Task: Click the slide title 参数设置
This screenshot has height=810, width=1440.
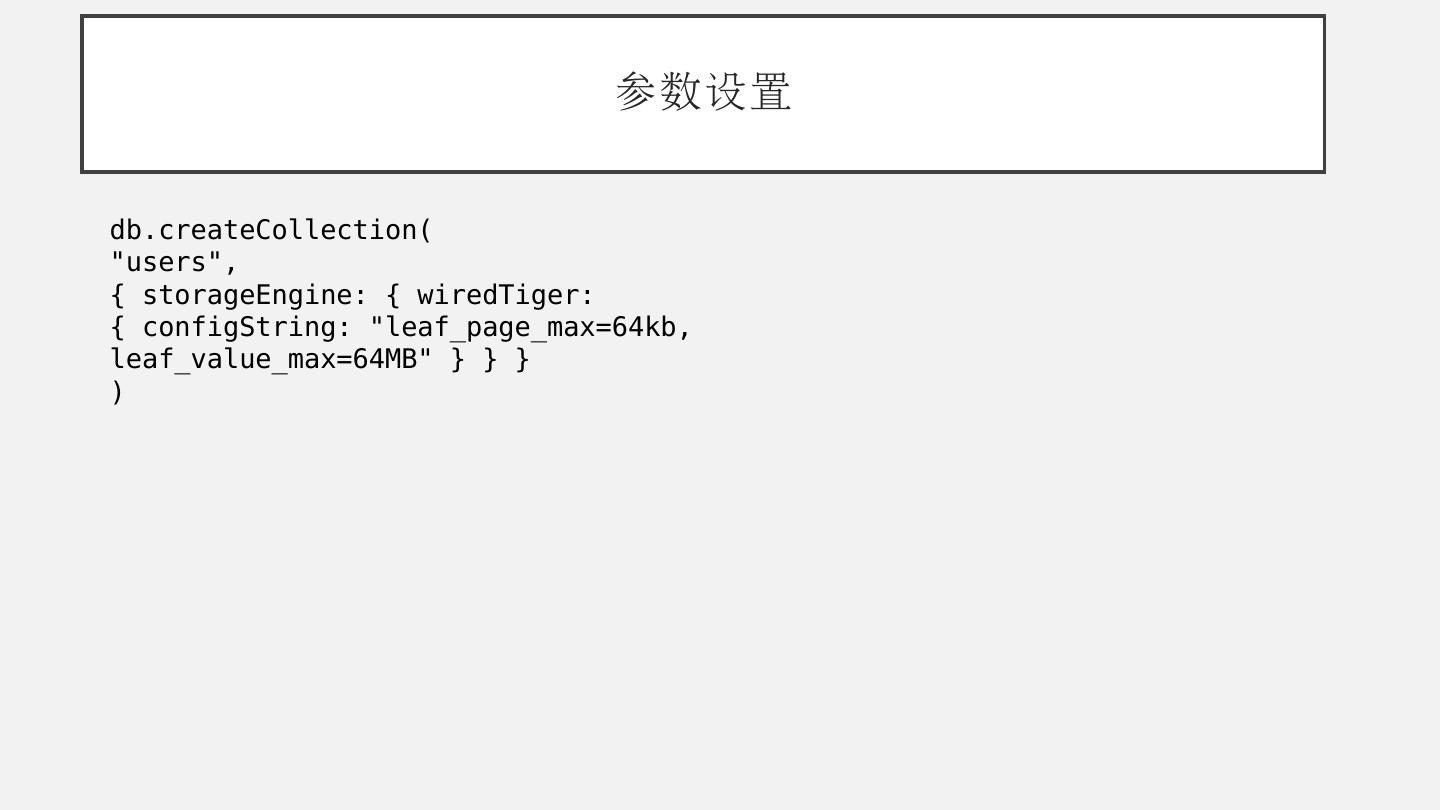Action: [703, 92]
